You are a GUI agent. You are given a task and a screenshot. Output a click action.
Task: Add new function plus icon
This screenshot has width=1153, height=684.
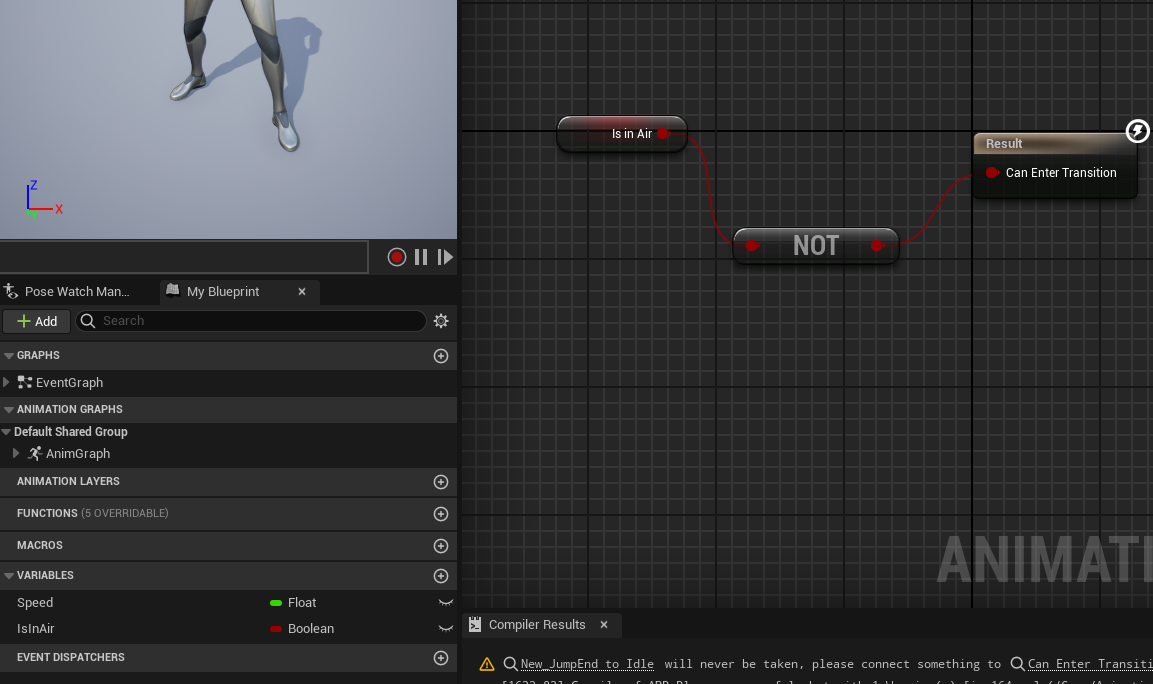(x=441, y=514)
